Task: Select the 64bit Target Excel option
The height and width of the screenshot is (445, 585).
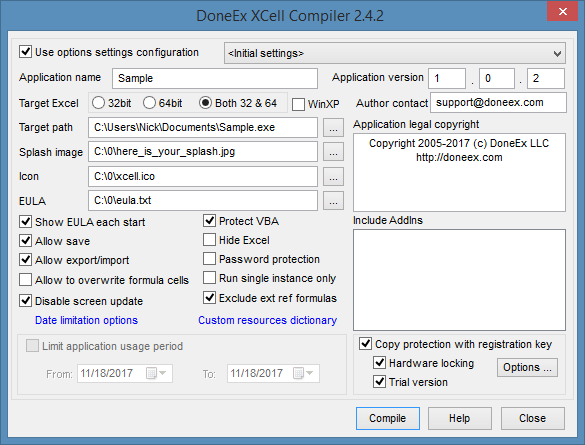Action: click(x=149, y=103)
